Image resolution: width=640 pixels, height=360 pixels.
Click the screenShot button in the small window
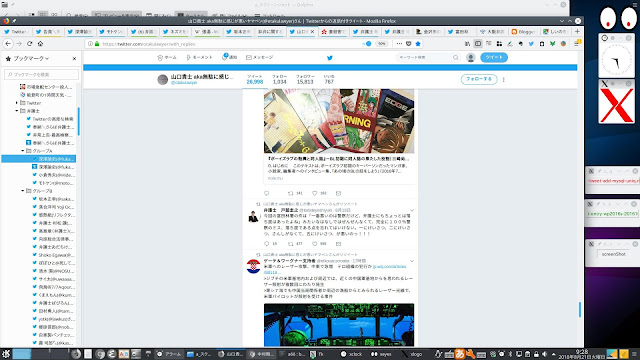[613, 254]
